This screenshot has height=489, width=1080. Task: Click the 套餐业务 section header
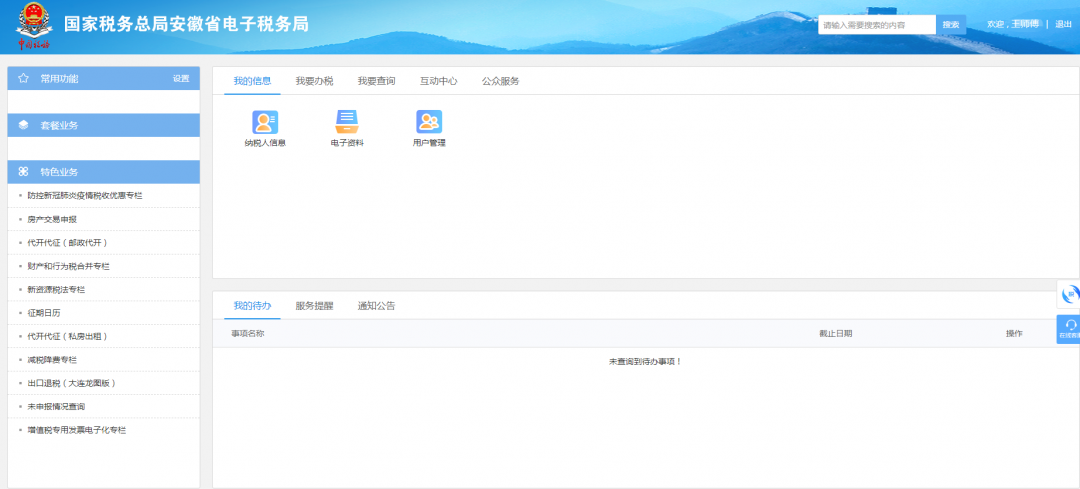(103, 125)
